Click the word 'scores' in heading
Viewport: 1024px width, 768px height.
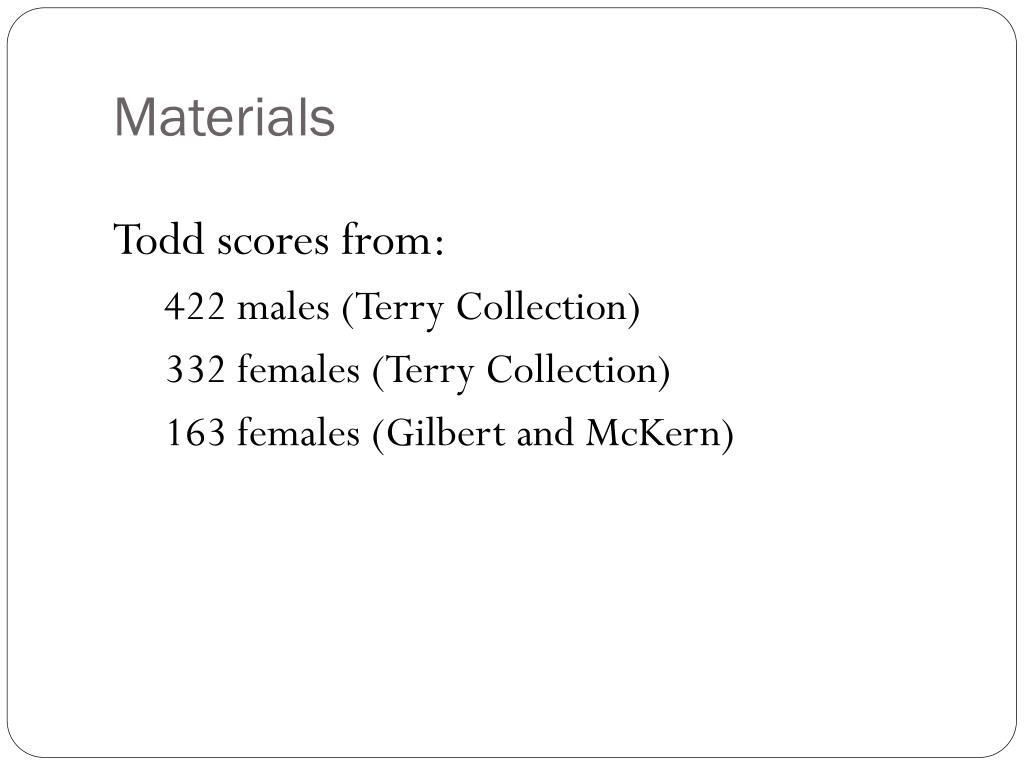click(272, 242)
